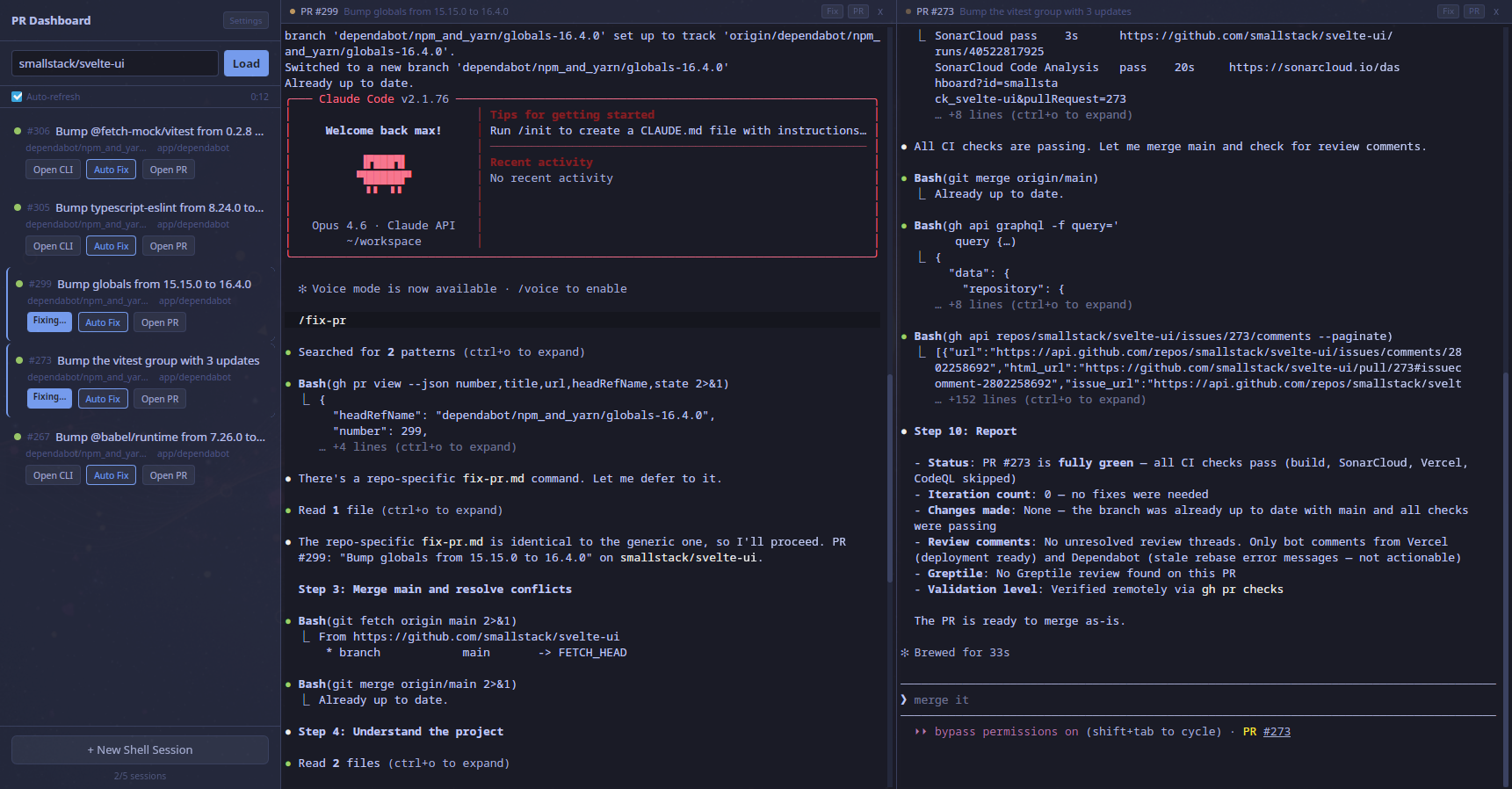Click 'bypass permissions on' mode indicator

coord(1006,732)
